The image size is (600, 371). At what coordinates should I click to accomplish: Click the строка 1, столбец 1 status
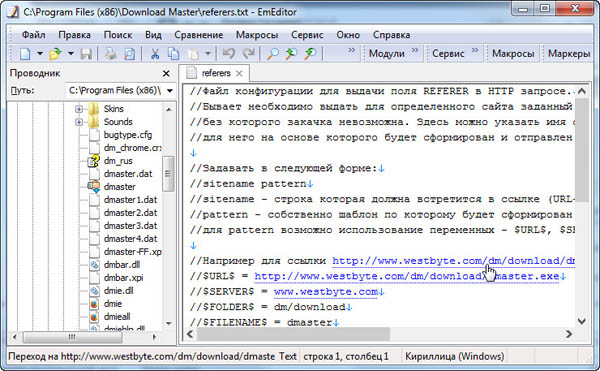[346, 356]
